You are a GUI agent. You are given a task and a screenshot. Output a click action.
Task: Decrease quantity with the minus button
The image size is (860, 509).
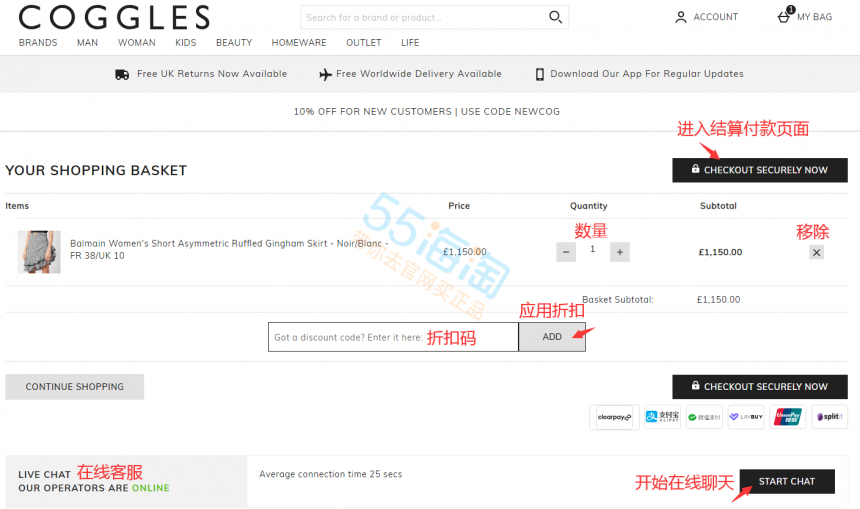566,252
